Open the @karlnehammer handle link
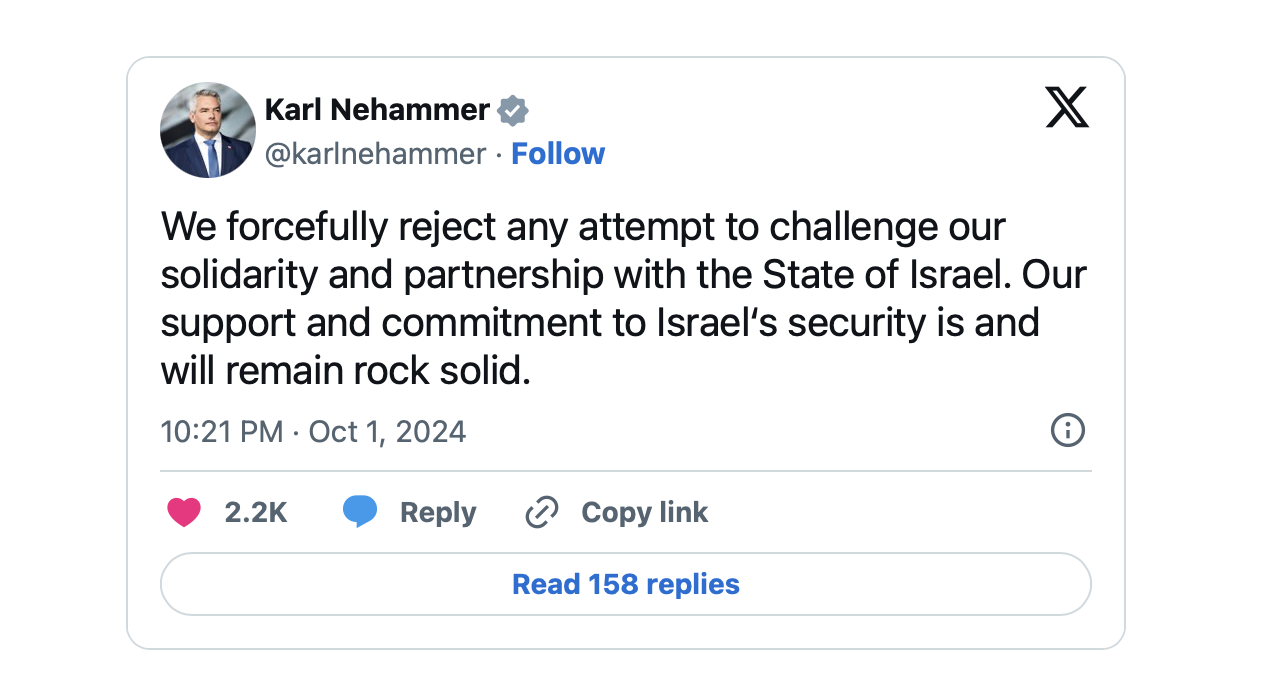This screenshot has height=690, width=1268. (x=375, y=154)
